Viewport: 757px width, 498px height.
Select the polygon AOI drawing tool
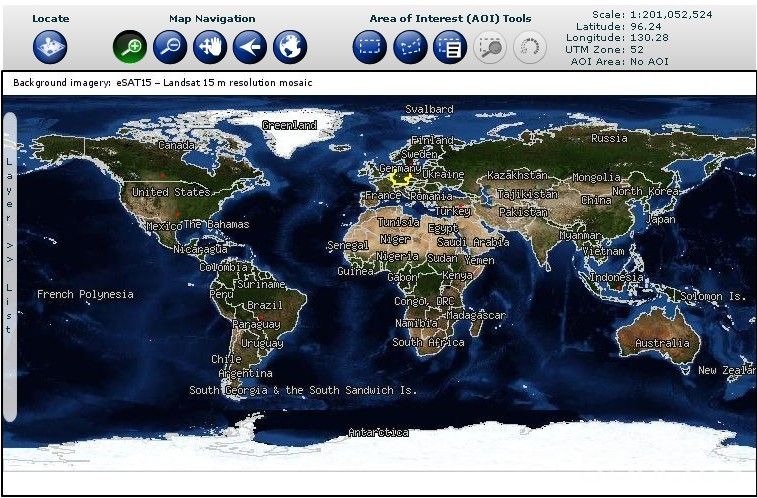[410, 46]
